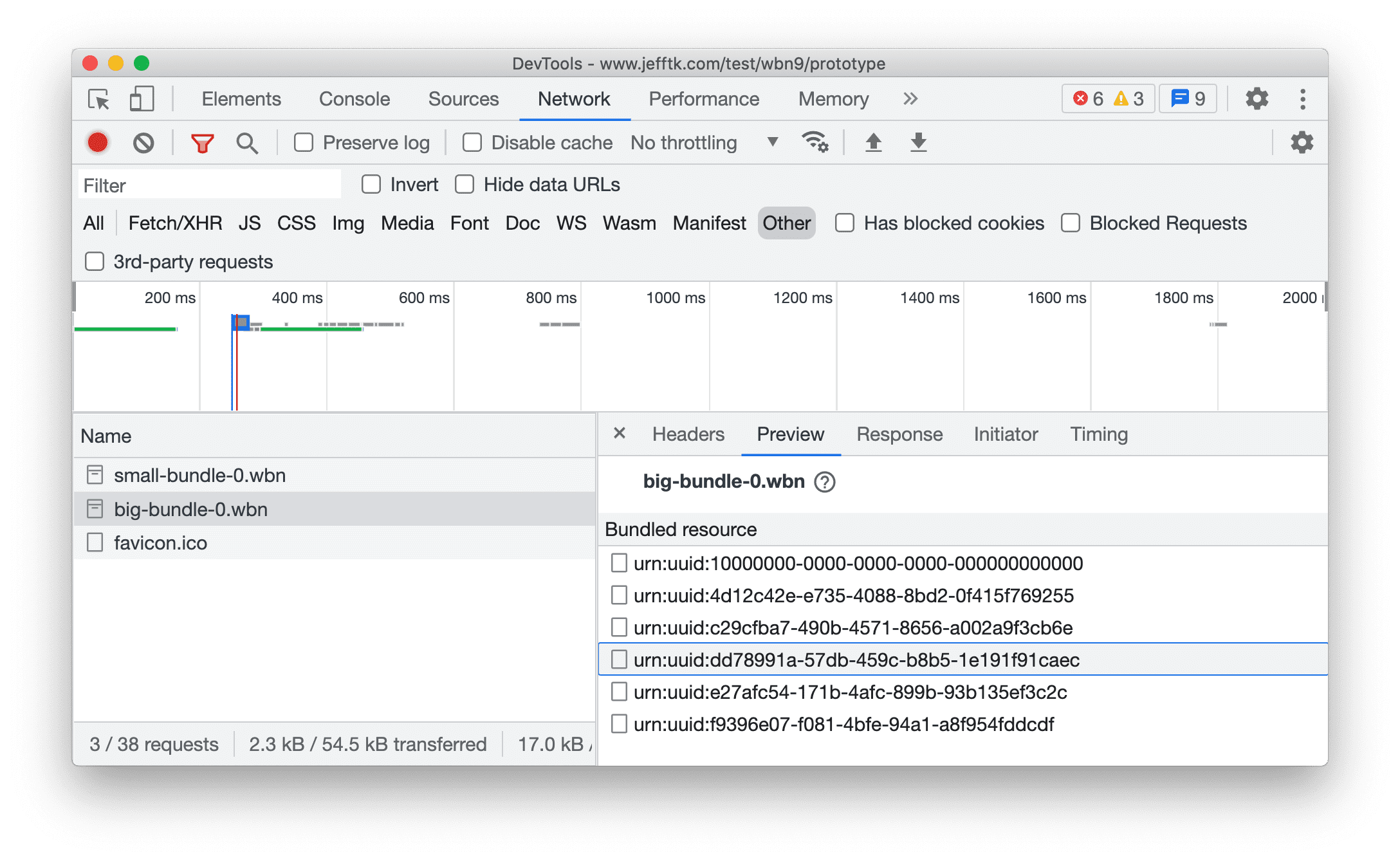The height and width of the screenshot is (861, 1400).
Task: Click the clear requests icon
Action: (144, 142)
